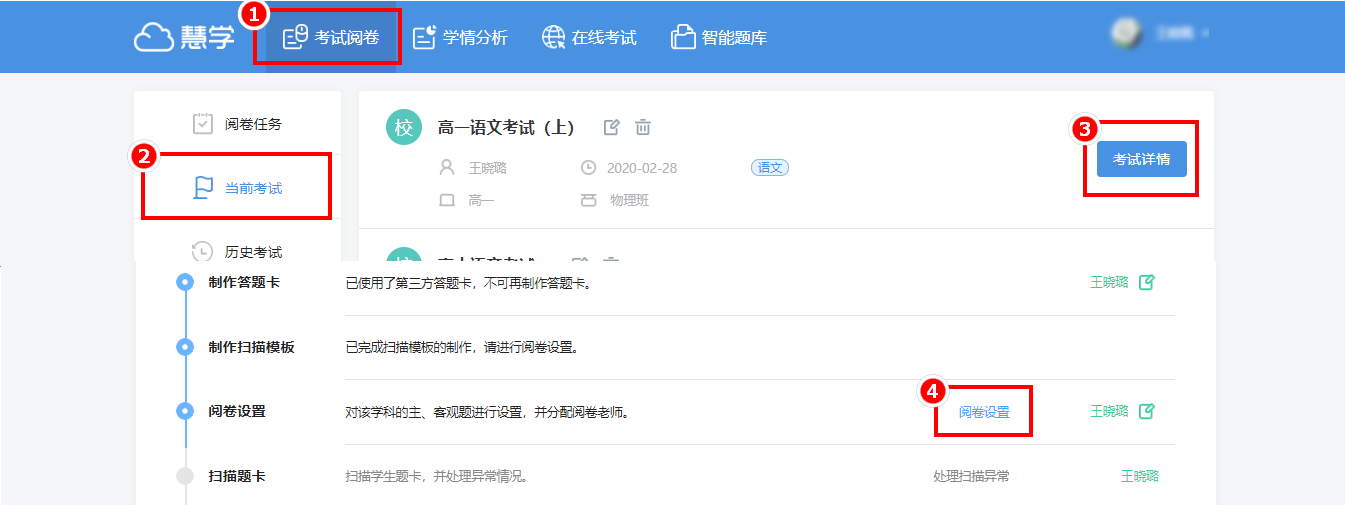Open the blue 阅卷设置 link
Screen dimensions: 1345x505
point(984,412)
